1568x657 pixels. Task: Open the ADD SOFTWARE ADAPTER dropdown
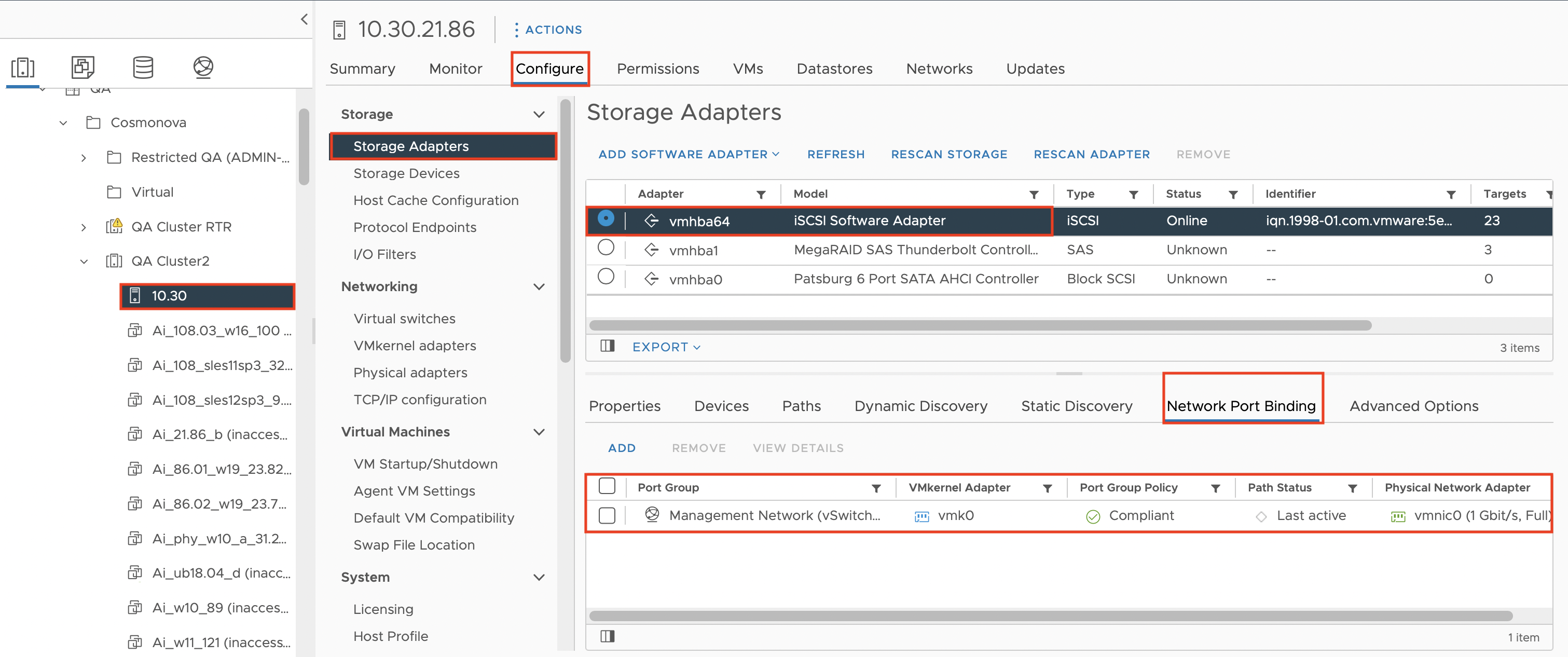pos(689,155)
